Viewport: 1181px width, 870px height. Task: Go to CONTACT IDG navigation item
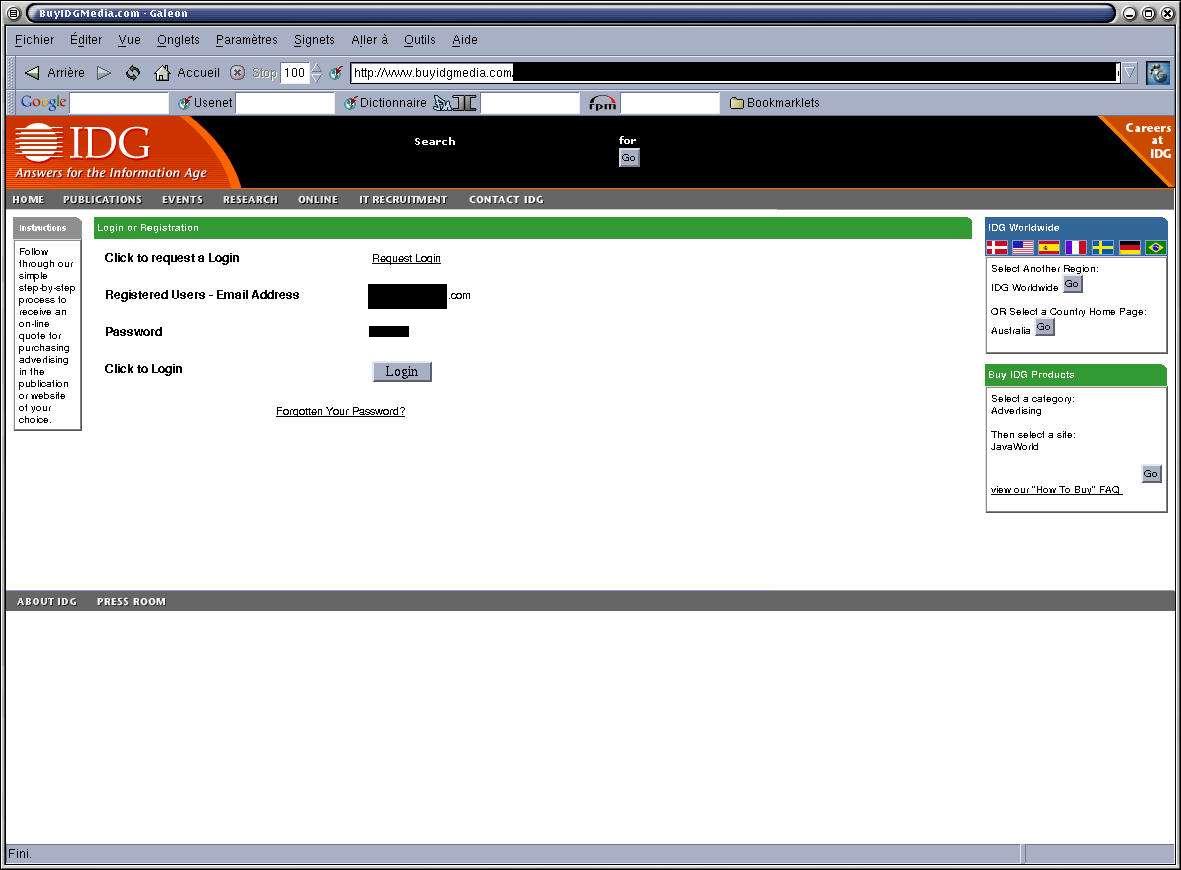pyautogui.click(x=506, y=200)
